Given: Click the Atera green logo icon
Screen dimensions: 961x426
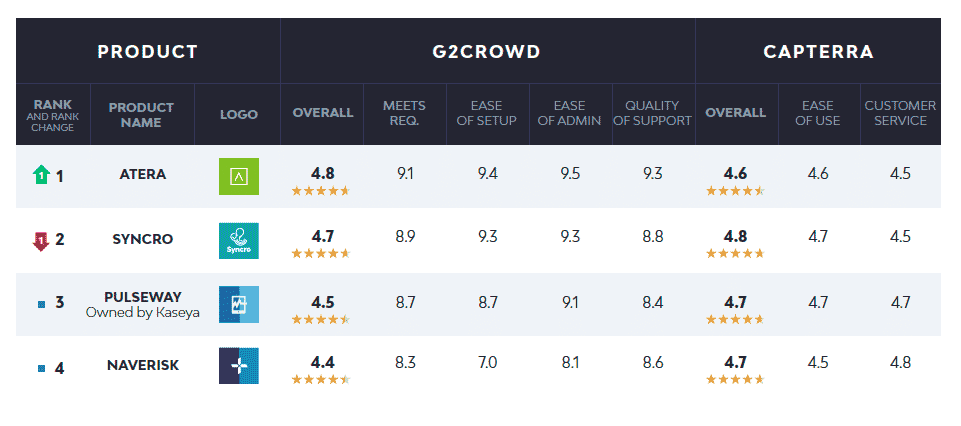Looking at the screenshot, I should 238,177.
